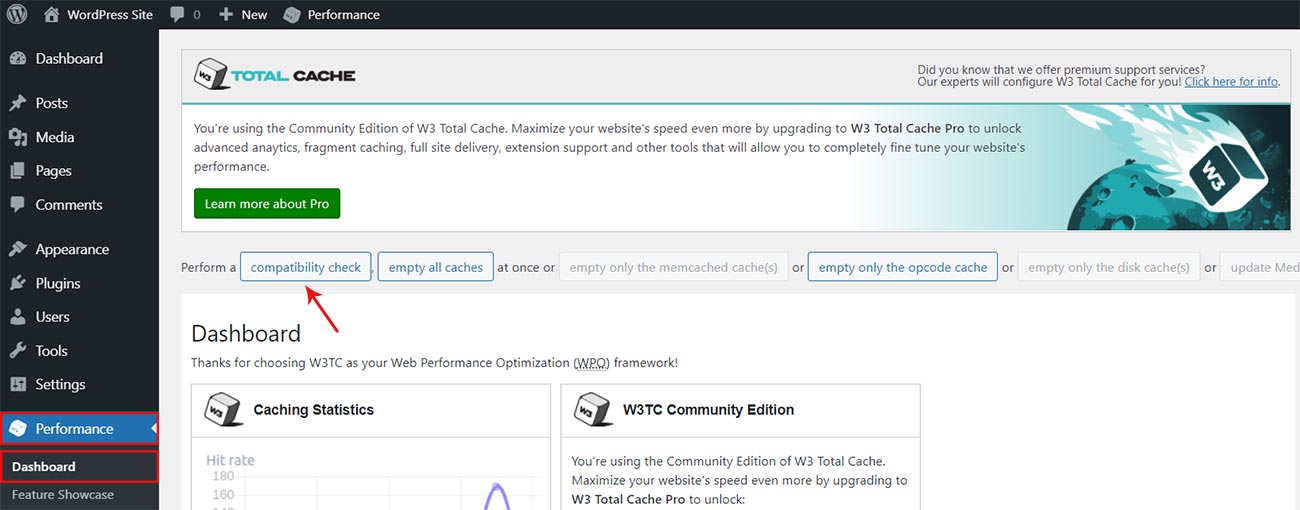Click the Settings sliders icon
Image resolution: width=1300 pixels, height=510 pixels.
18,385
